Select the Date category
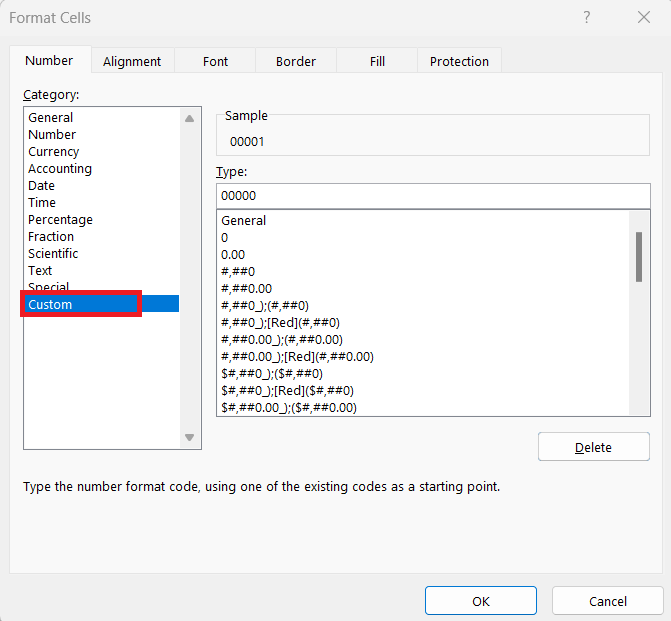 pyautogui.click(x=101, y=185)
